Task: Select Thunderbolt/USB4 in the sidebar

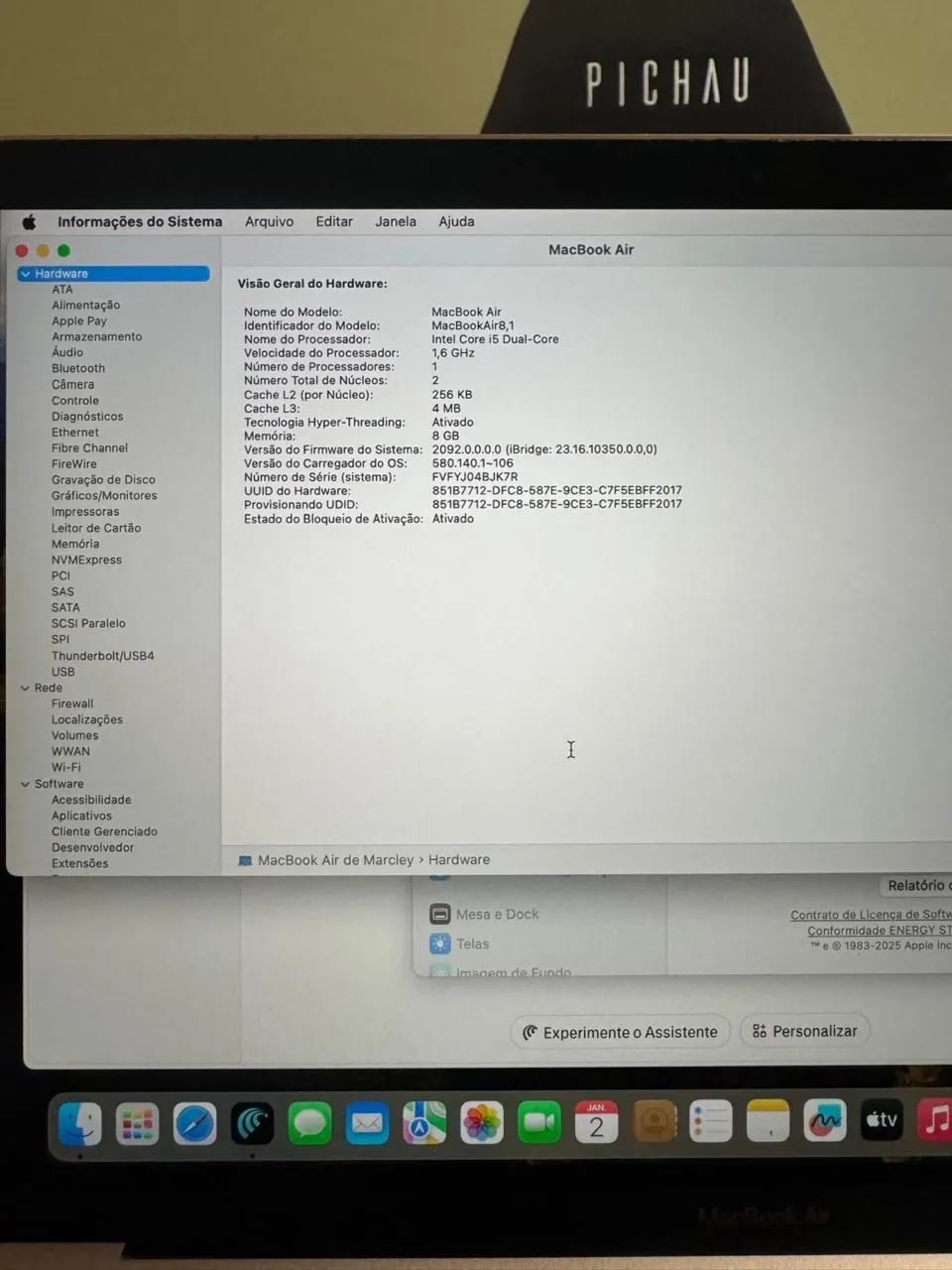Action: click(103, 656)
